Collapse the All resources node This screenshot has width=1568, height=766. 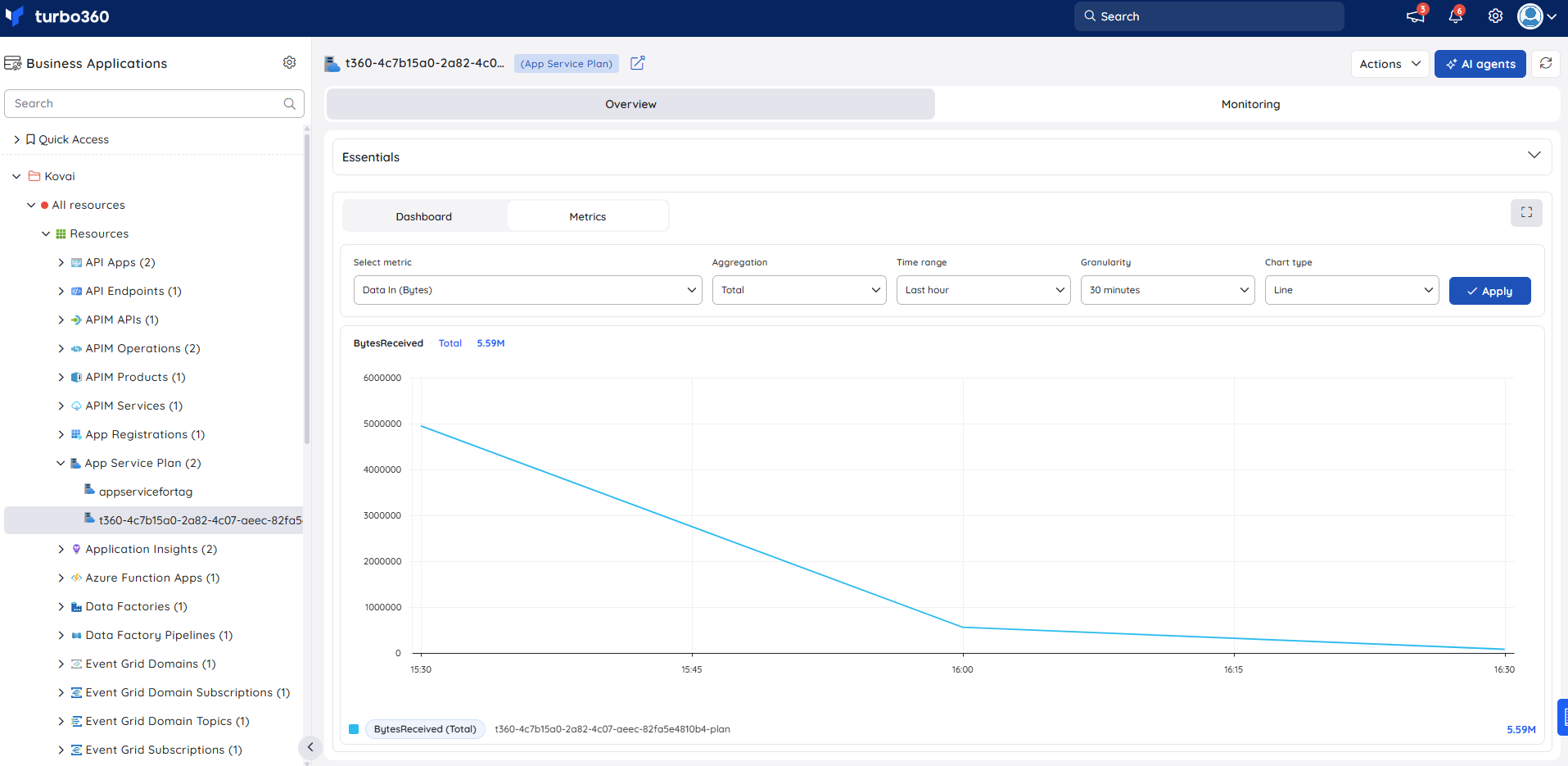pos(31,205)
